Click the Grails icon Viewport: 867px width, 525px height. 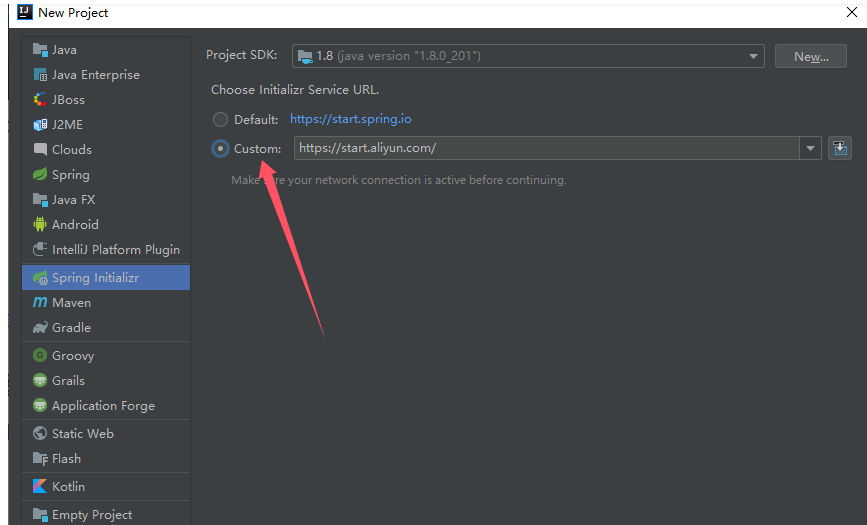(x=40, y=381)
